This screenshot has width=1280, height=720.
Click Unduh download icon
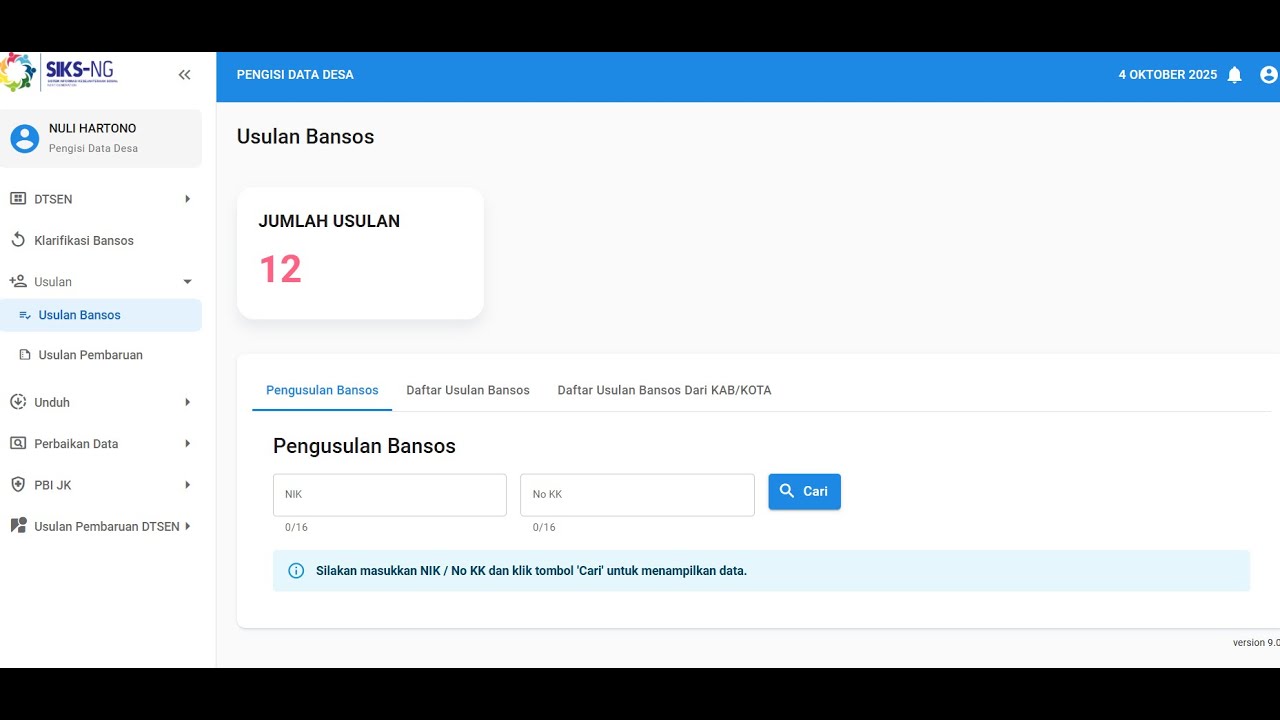18,402
